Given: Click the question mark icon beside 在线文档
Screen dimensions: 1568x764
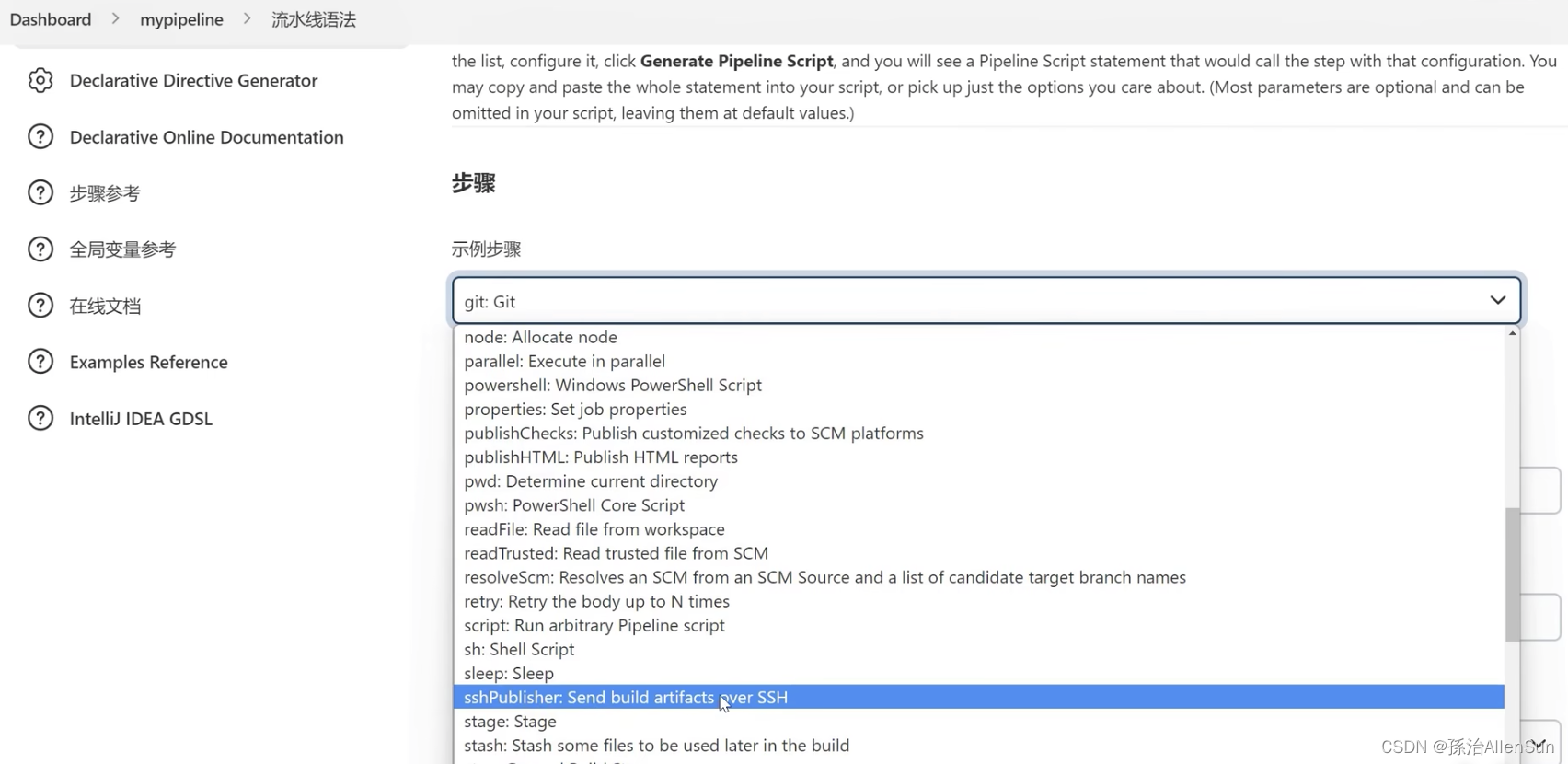Looking at the screenshot, I should click(40, 305).
